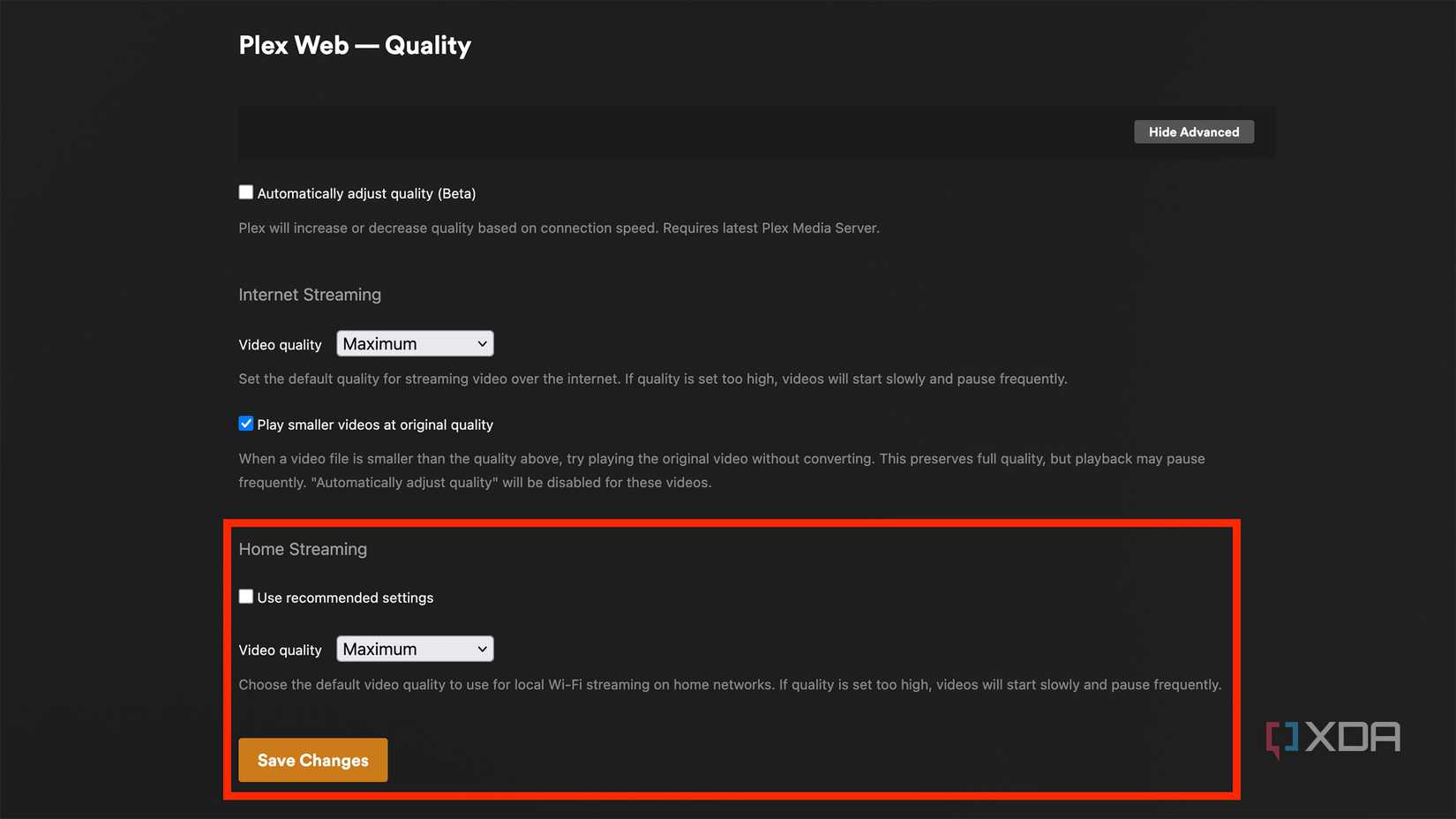Screen dimensions: 1456x819
Task: Click the 'Use recommended settings' label text
Action: (345, 597)
